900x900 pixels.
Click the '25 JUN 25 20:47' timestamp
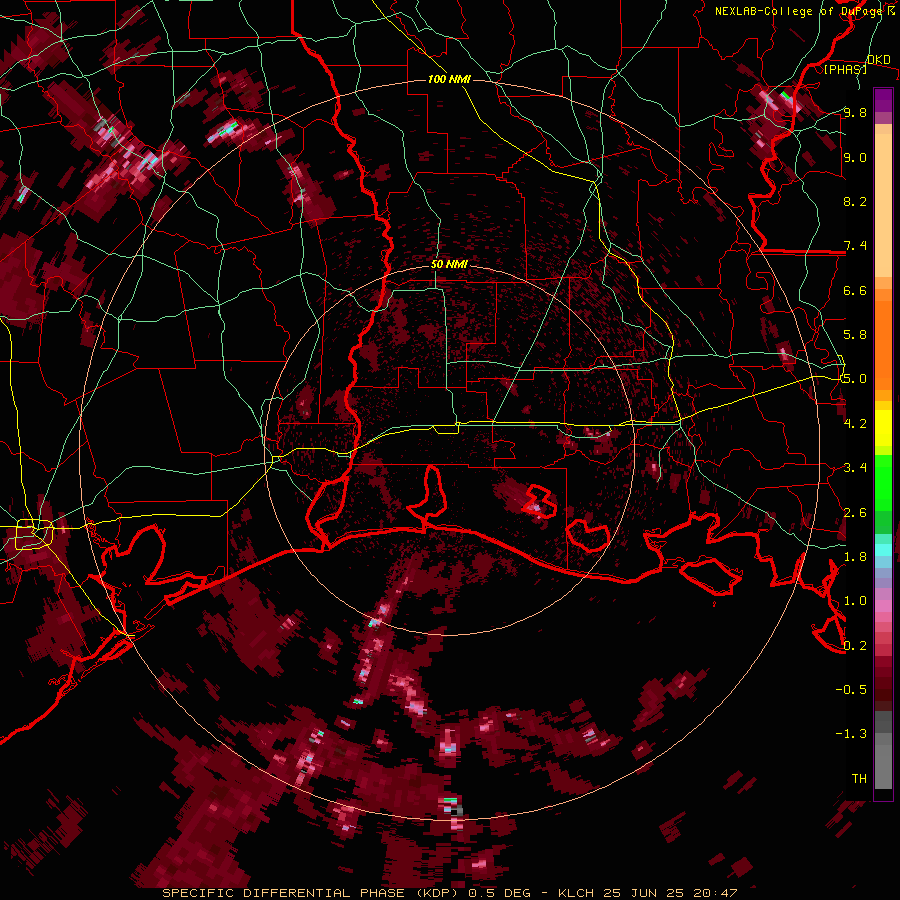670,893
